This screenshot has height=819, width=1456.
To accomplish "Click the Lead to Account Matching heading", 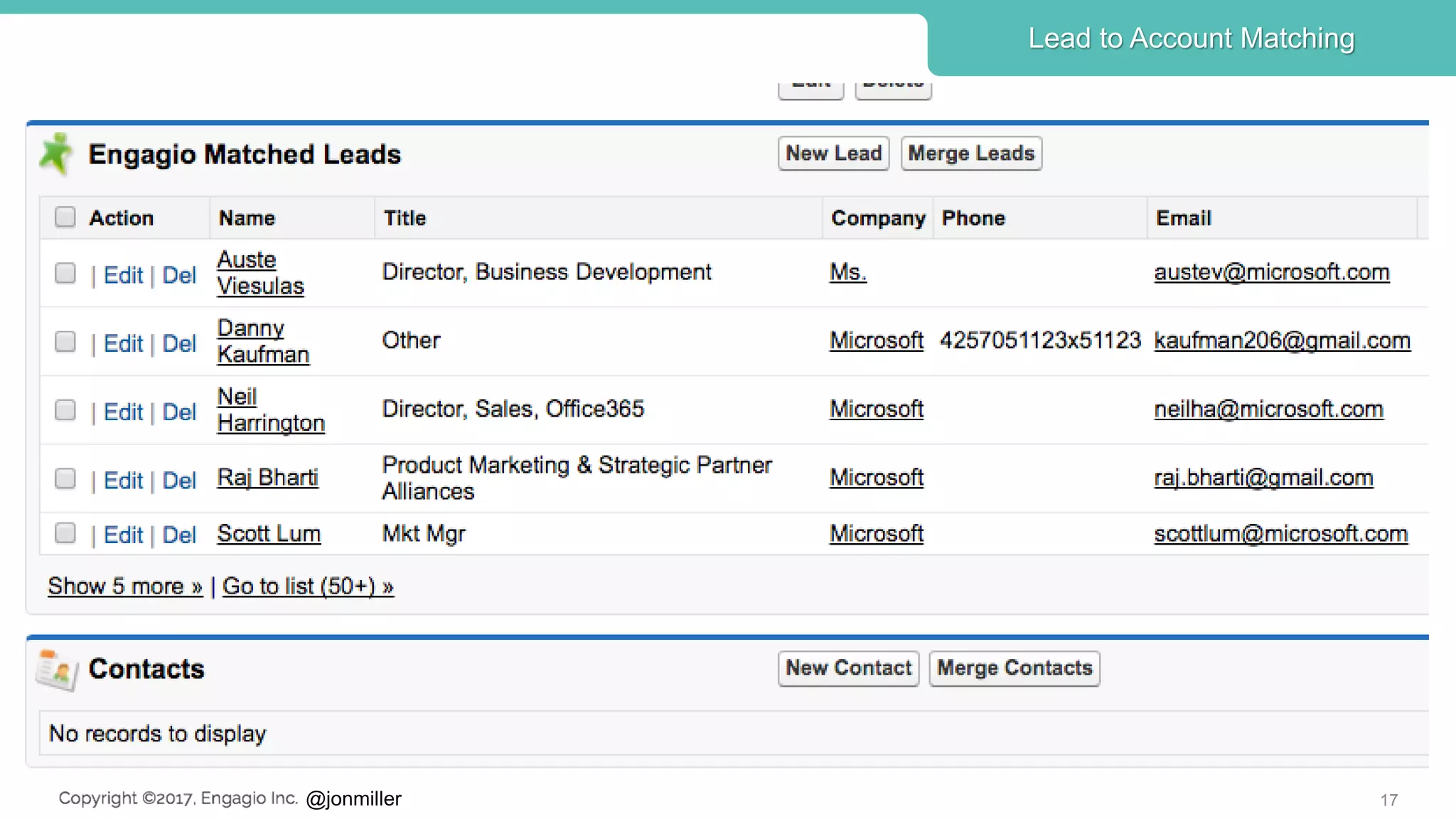I will [x=1192, y=38].
